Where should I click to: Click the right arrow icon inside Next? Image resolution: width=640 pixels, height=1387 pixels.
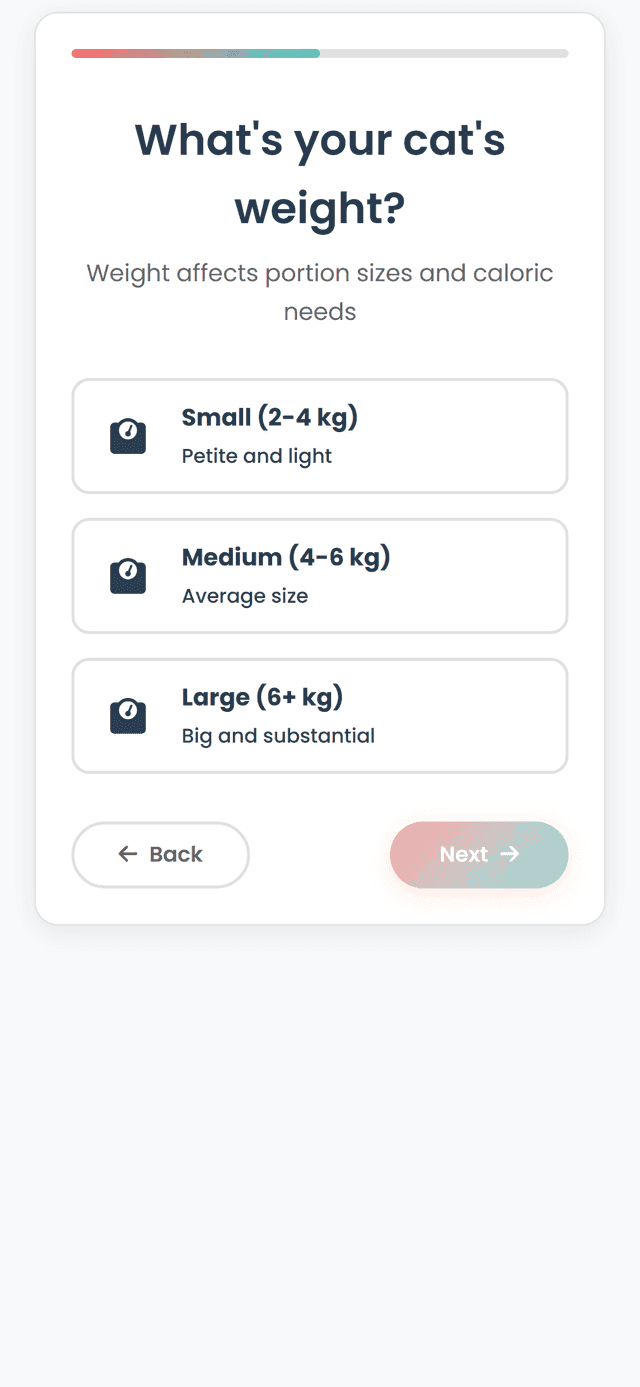(x=510, y=855)
